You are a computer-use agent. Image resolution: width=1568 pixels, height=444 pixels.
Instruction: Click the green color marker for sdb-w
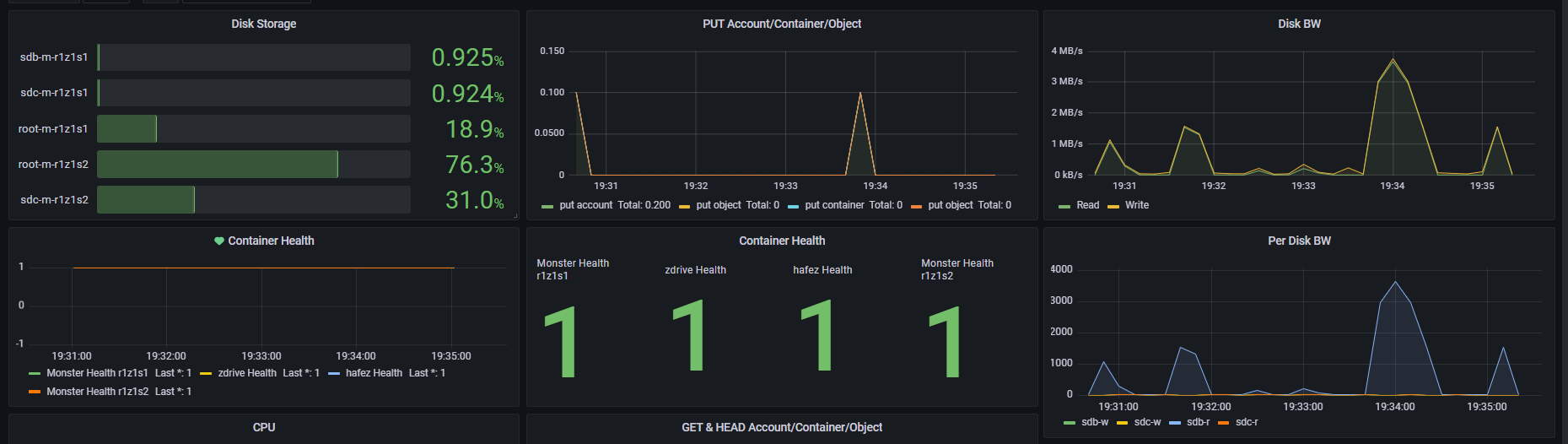tap(1069, 422)
